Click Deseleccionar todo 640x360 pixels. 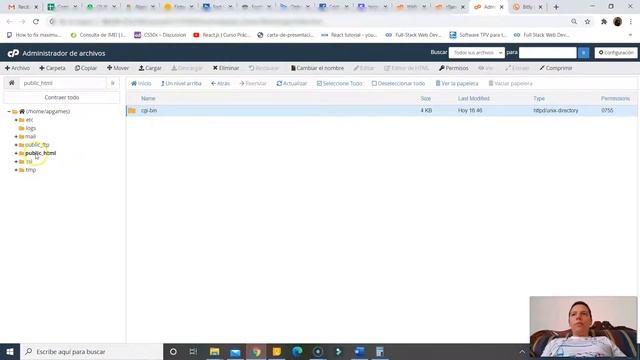(398, 83)
